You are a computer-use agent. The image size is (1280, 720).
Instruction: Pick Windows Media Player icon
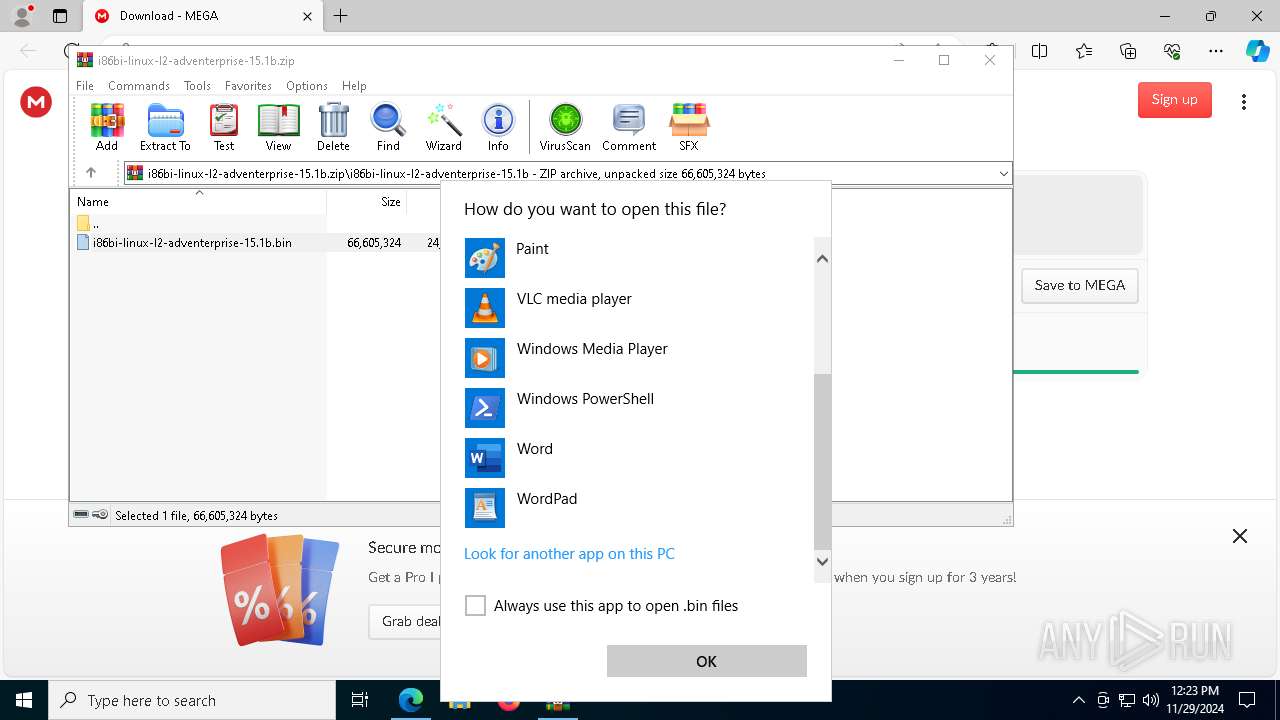click(485, 358)
